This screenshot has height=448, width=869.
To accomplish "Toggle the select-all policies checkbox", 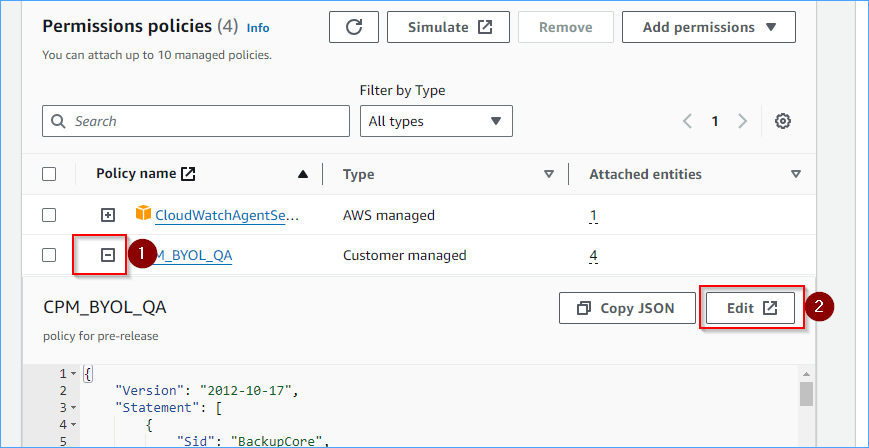I will coord(49,174).
